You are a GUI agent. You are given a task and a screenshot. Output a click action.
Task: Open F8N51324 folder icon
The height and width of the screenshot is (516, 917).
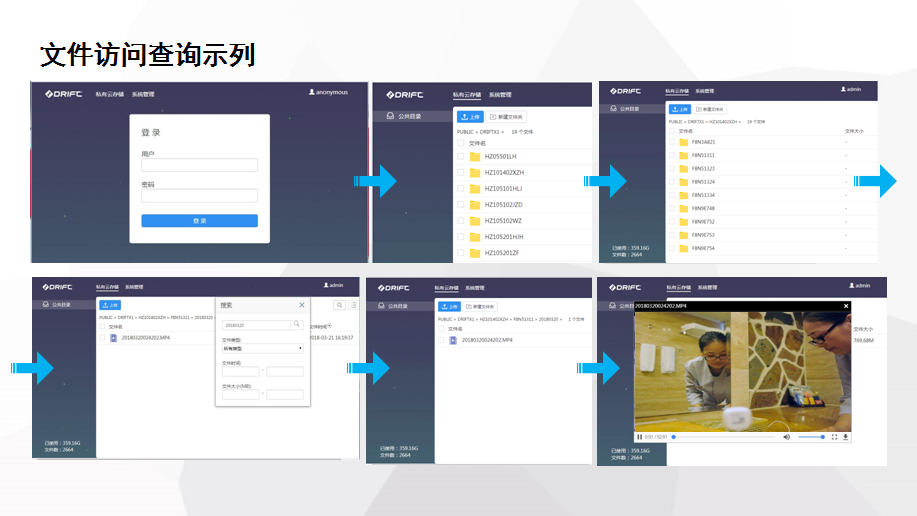pyautogui.click(x=683, y=182)
